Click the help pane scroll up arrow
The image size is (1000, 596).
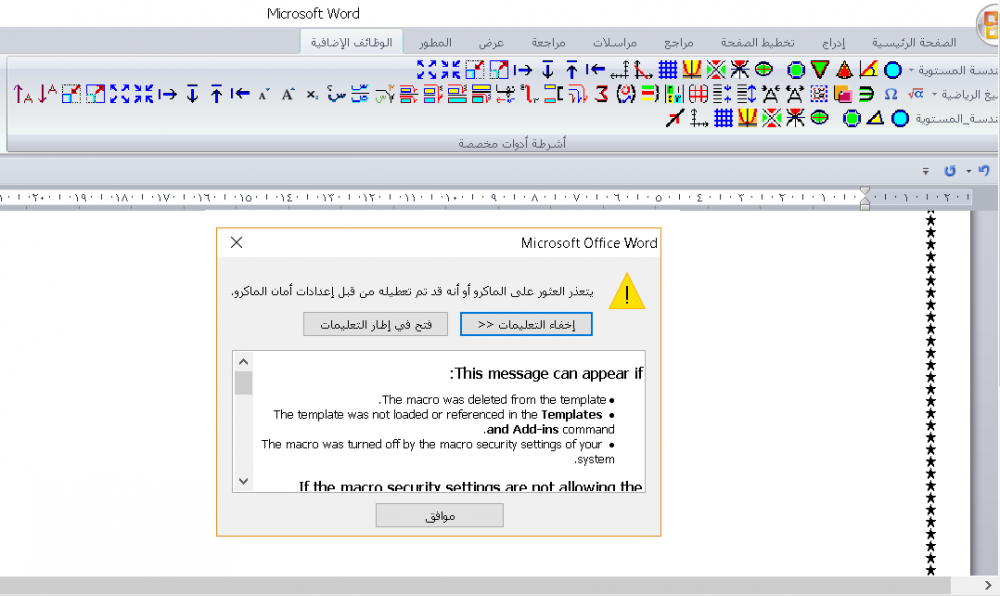click(x=243, y=361)
